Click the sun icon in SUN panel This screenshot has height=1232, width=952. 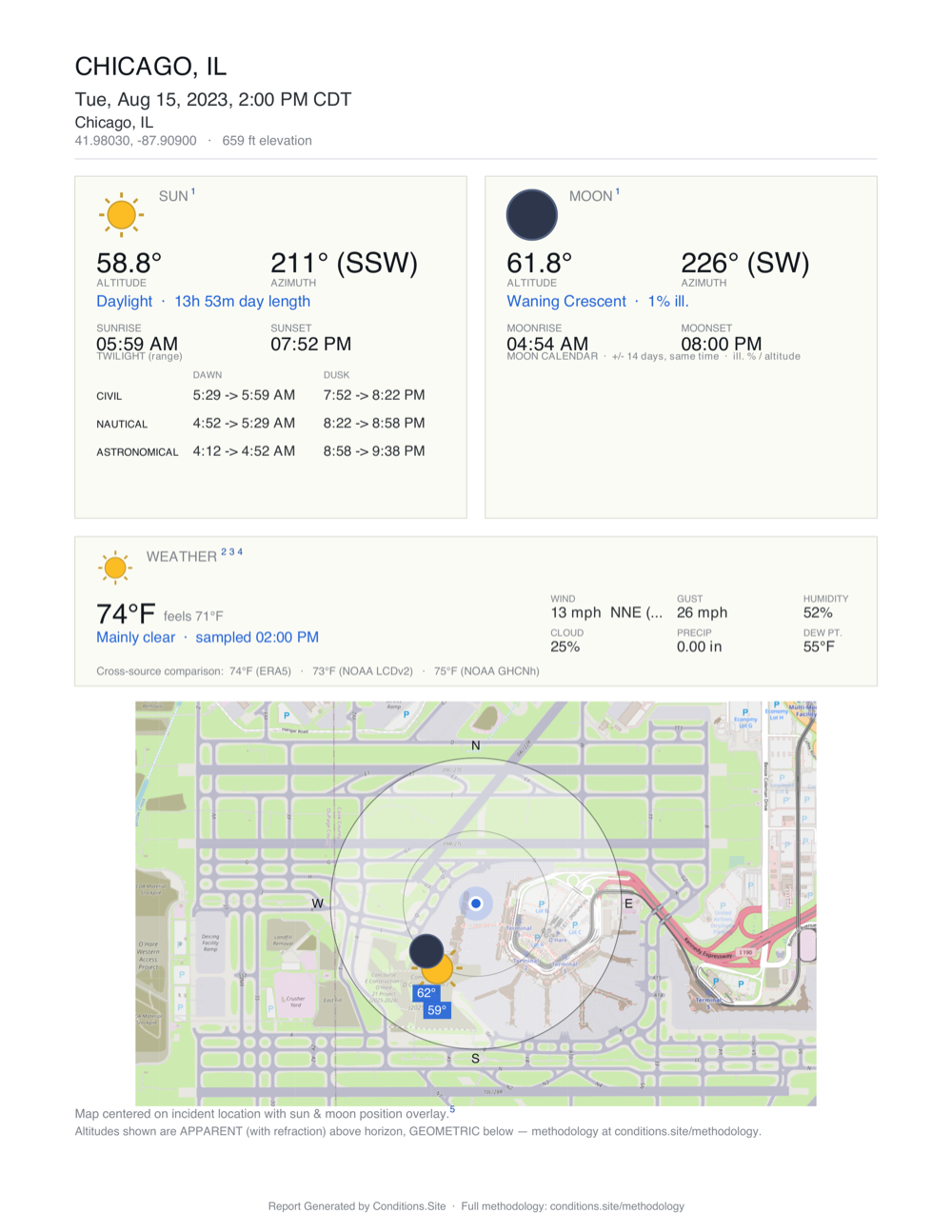tap(121, 214)
